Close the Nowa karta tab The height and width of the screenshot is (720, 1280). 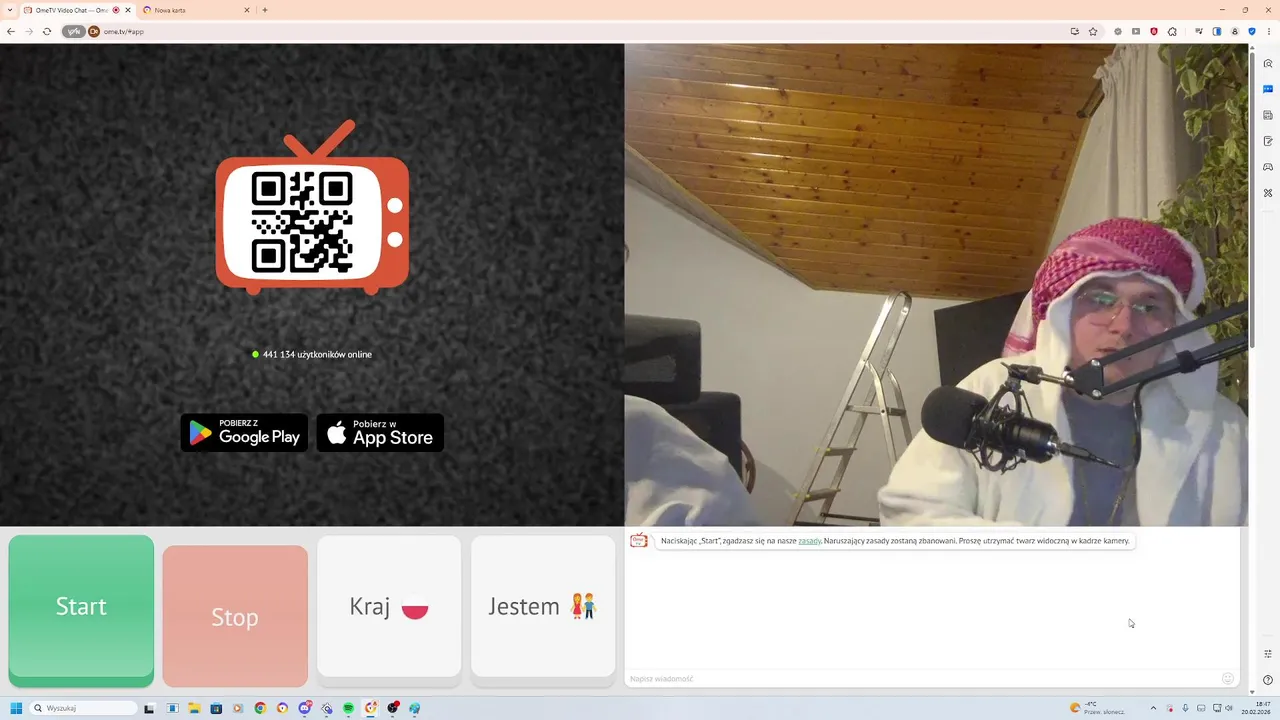pyautogui.click(x=247, y=10)
